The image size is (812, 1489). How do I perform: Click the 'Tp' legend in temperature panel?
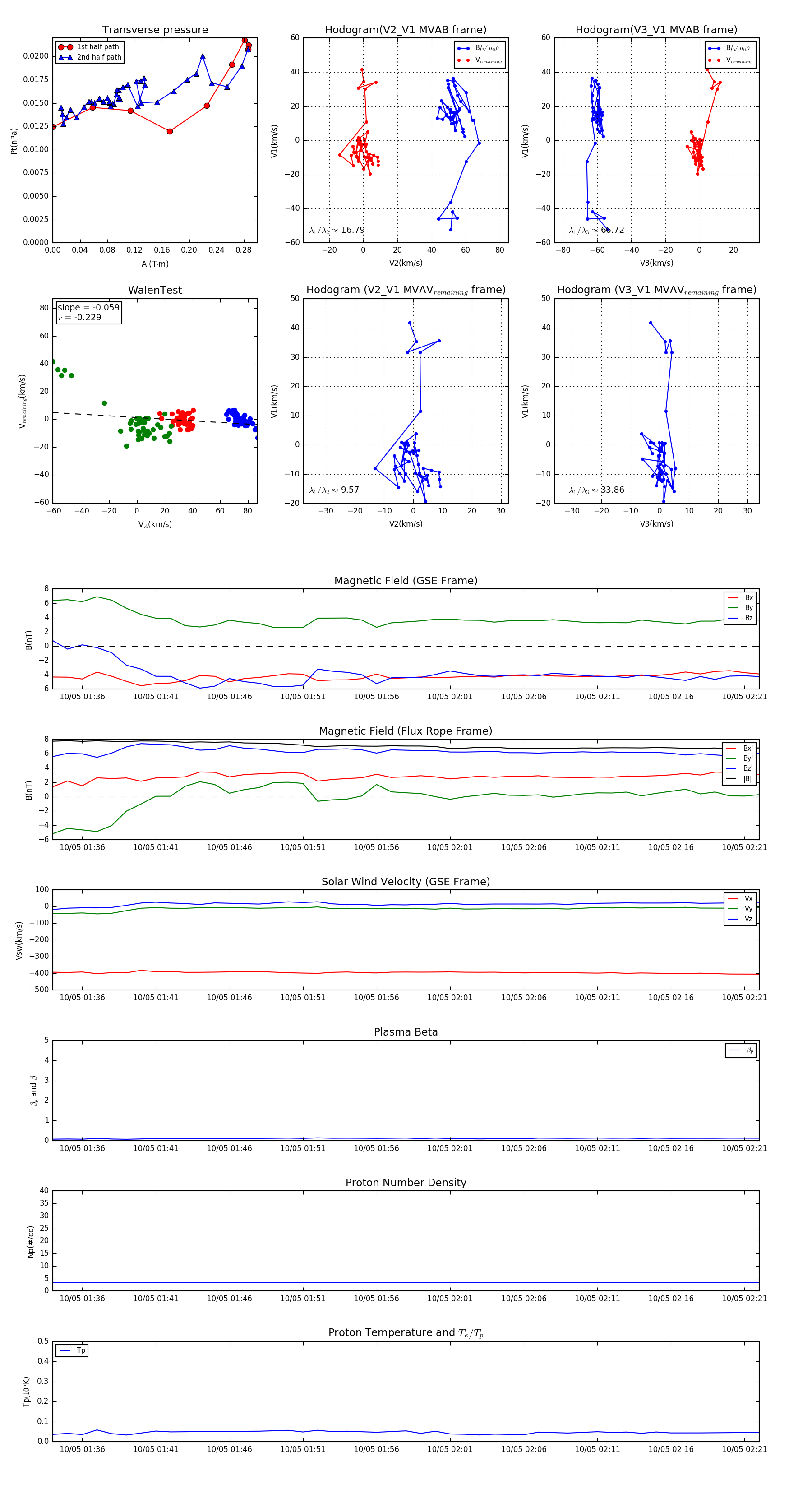point(72,1351)
